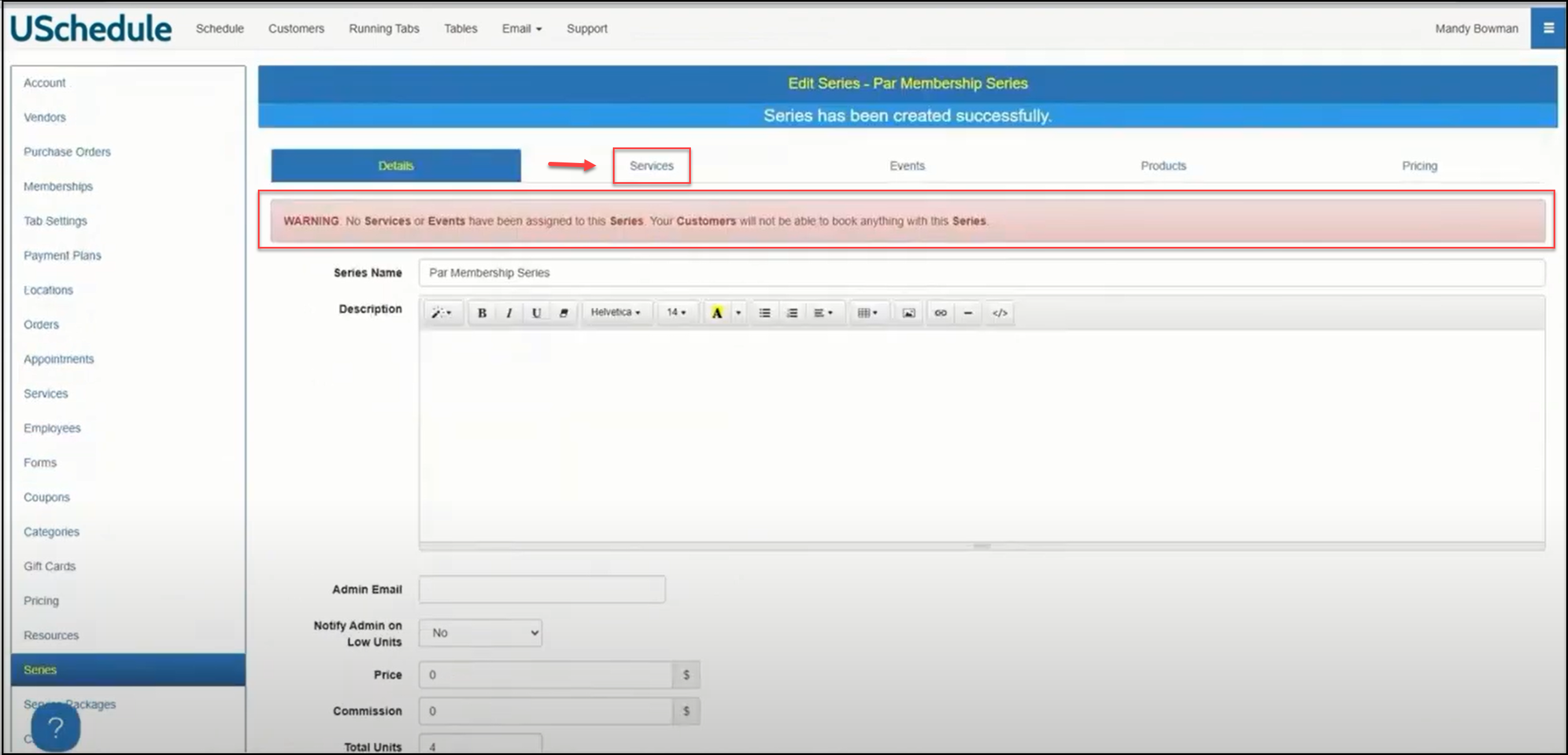The height and width of the screenshot is (755, 1568).
Task: Click the eraser remove-format icon
Action: click(x=563, y=313)
